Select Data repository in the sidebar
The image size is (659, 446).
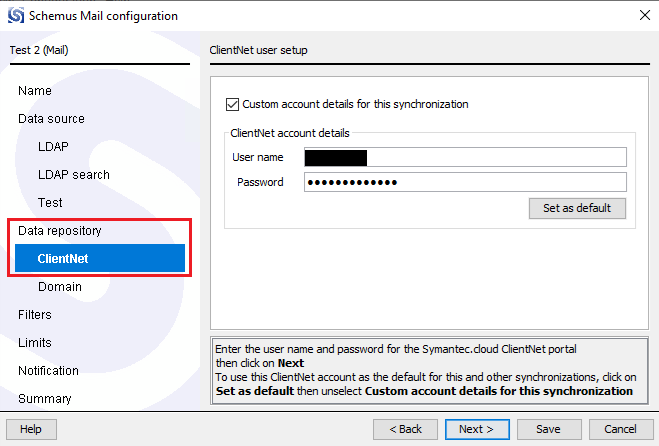pos(60,231)
